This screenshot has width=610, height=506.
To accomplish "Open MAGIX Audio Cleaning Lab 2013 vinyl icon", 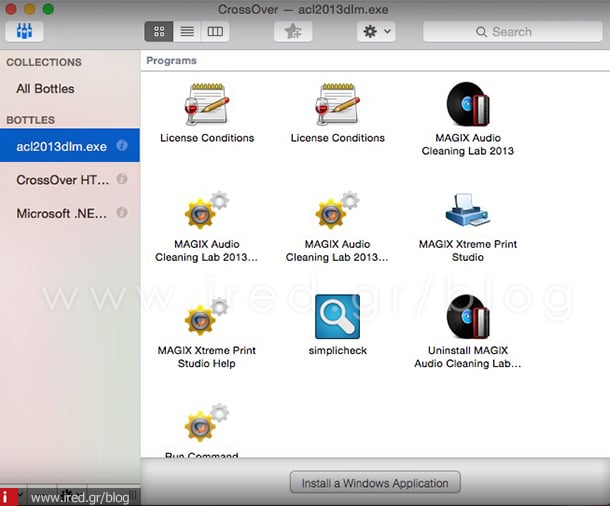I will pos(467,105).
